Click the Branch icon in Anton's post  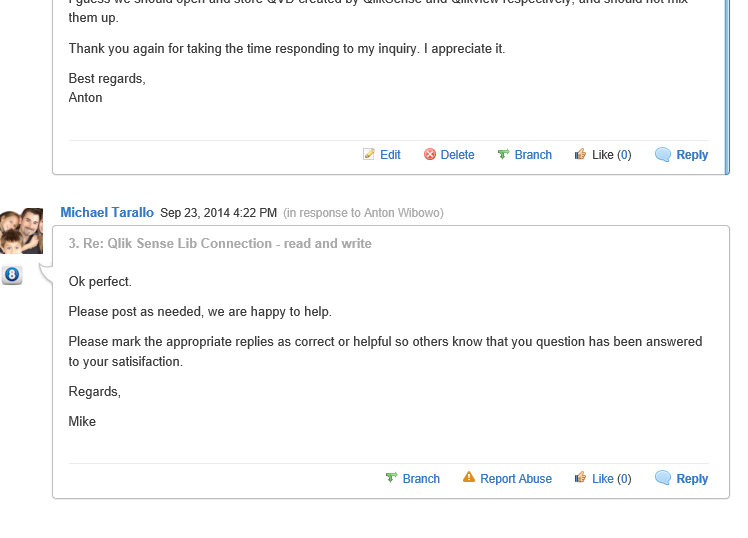503,155
